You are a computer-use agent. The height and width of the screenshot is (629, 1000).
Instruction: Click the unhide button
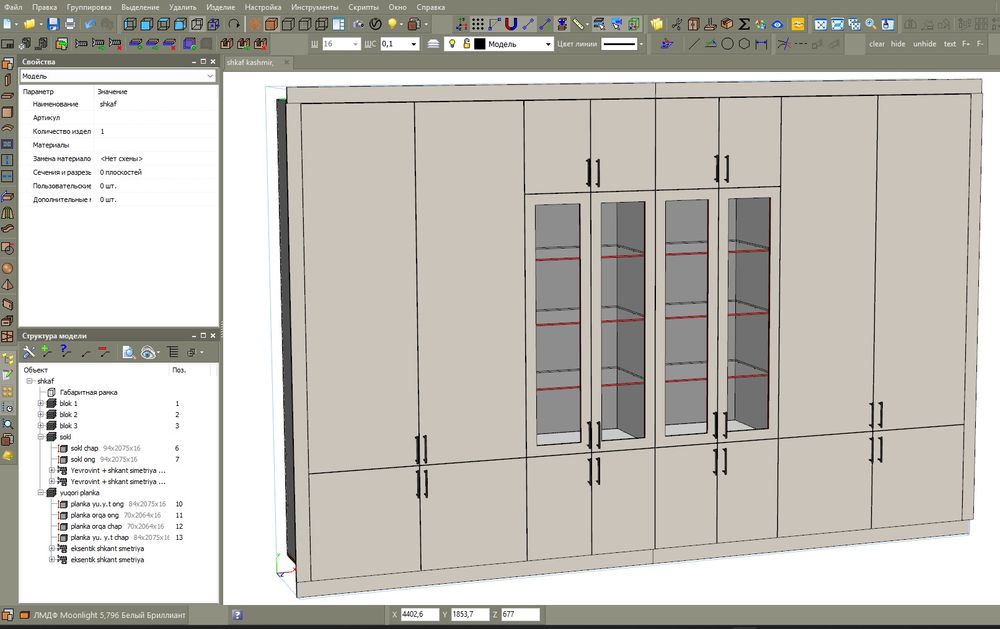[925, 44]
